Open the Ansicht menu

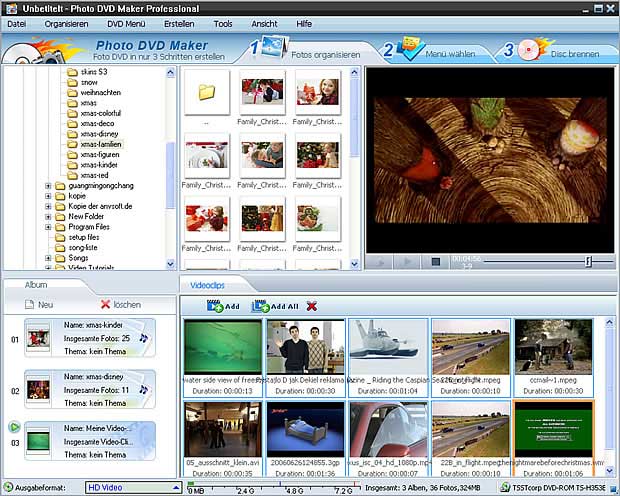point(264,24)
